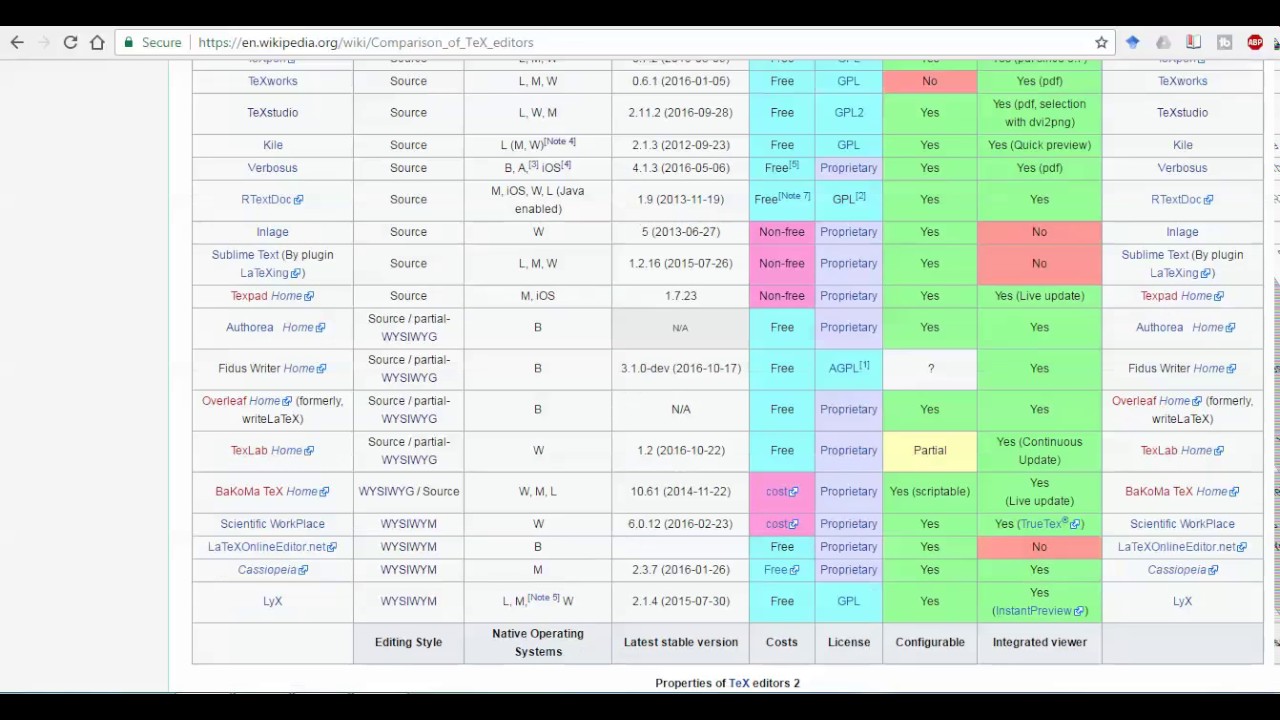Open the TexLab link in the right name column
Screen dimensions: 1280x720
1159,450
